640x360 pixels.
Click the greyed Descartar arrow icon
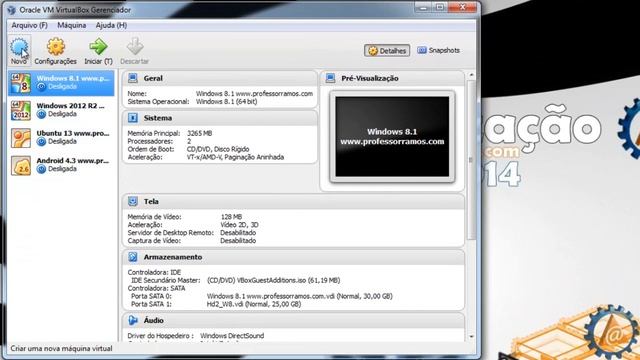click(x=135, y=47)
